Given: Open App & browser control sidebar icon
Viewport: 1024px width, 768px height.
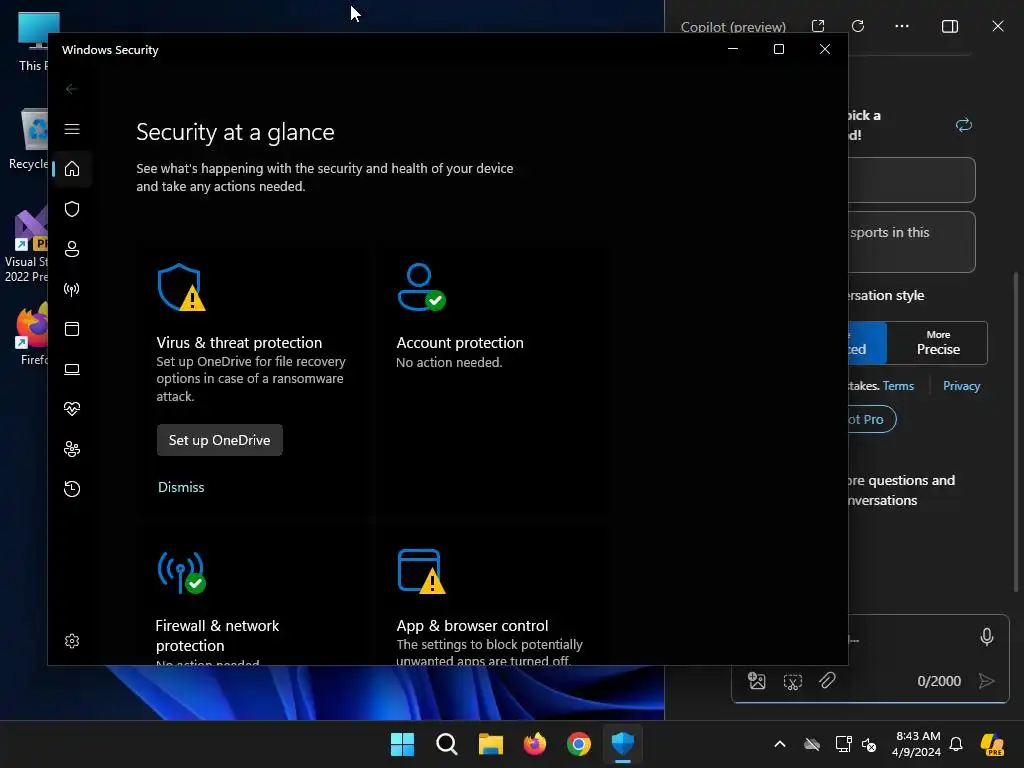Looking at the screenshot, I should pos(72,329).
